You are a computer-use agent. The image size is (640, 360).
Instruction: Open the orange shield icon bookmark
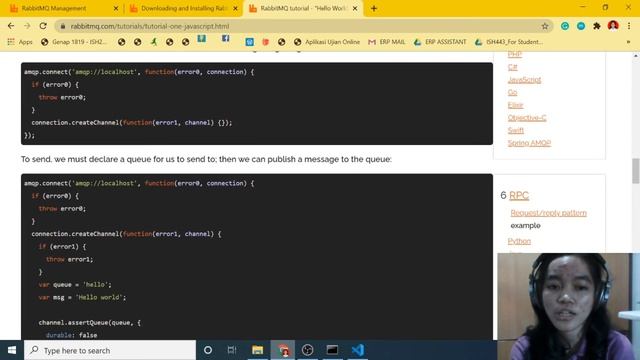[266, 42]
